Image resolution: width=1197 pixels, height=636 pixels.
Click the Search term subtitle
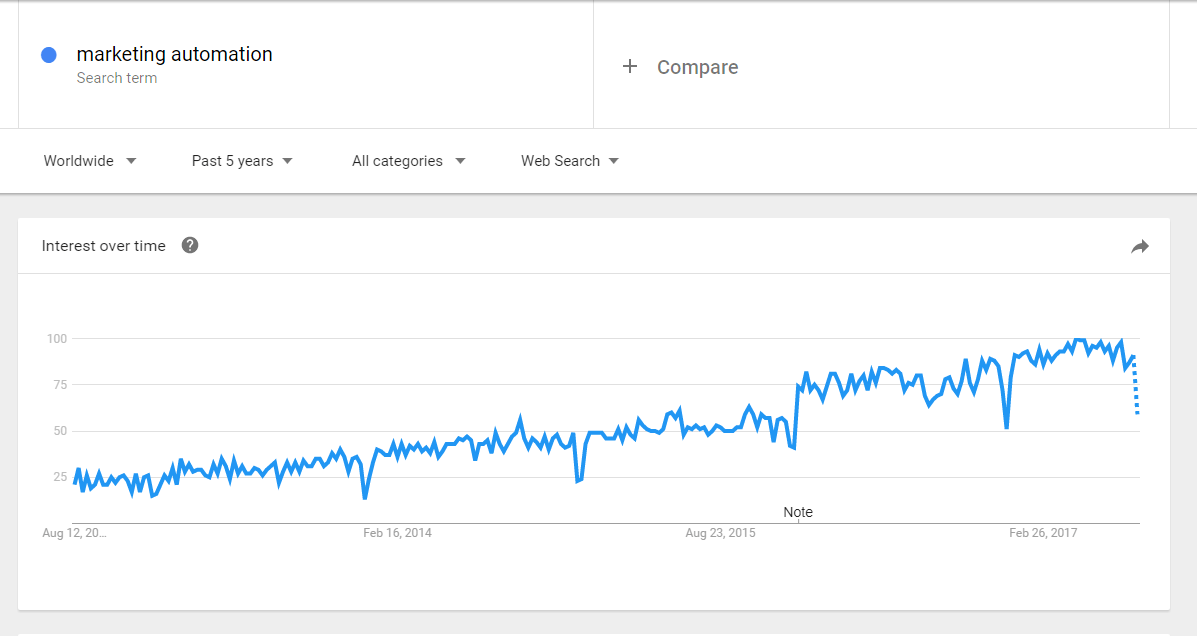(x=117, y=78)
